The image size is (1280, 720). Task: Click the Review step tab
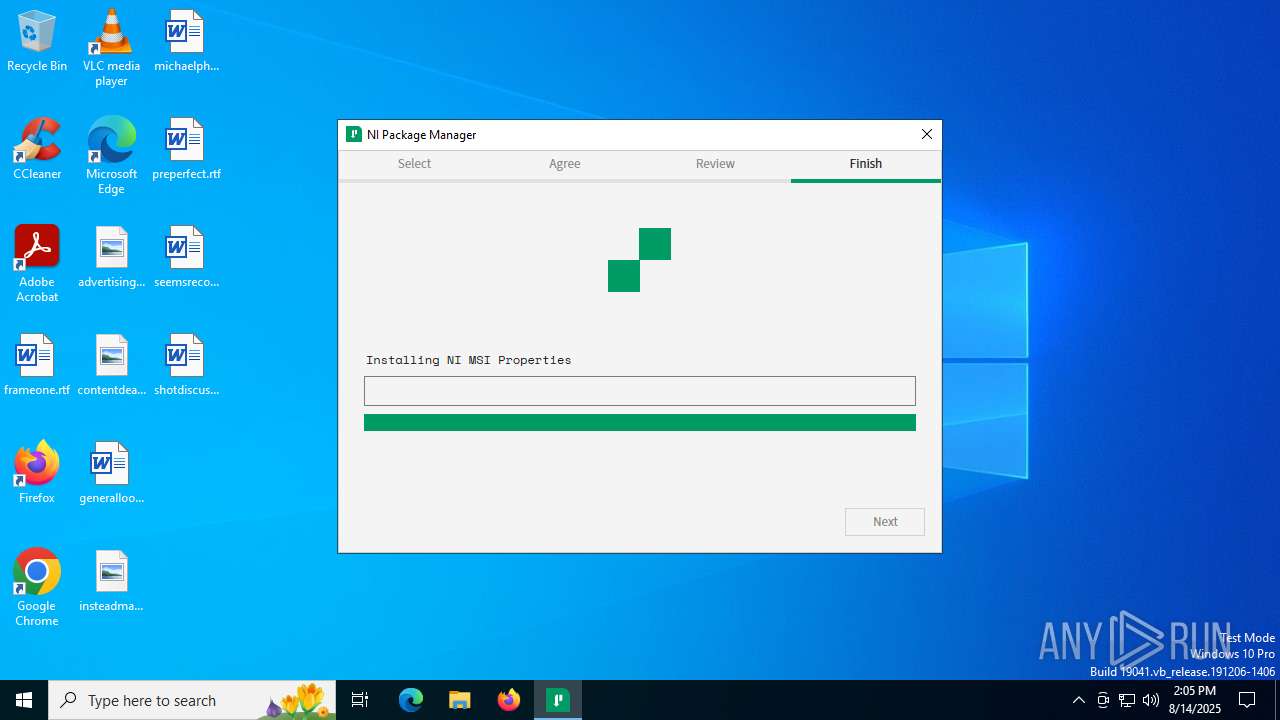715,164
